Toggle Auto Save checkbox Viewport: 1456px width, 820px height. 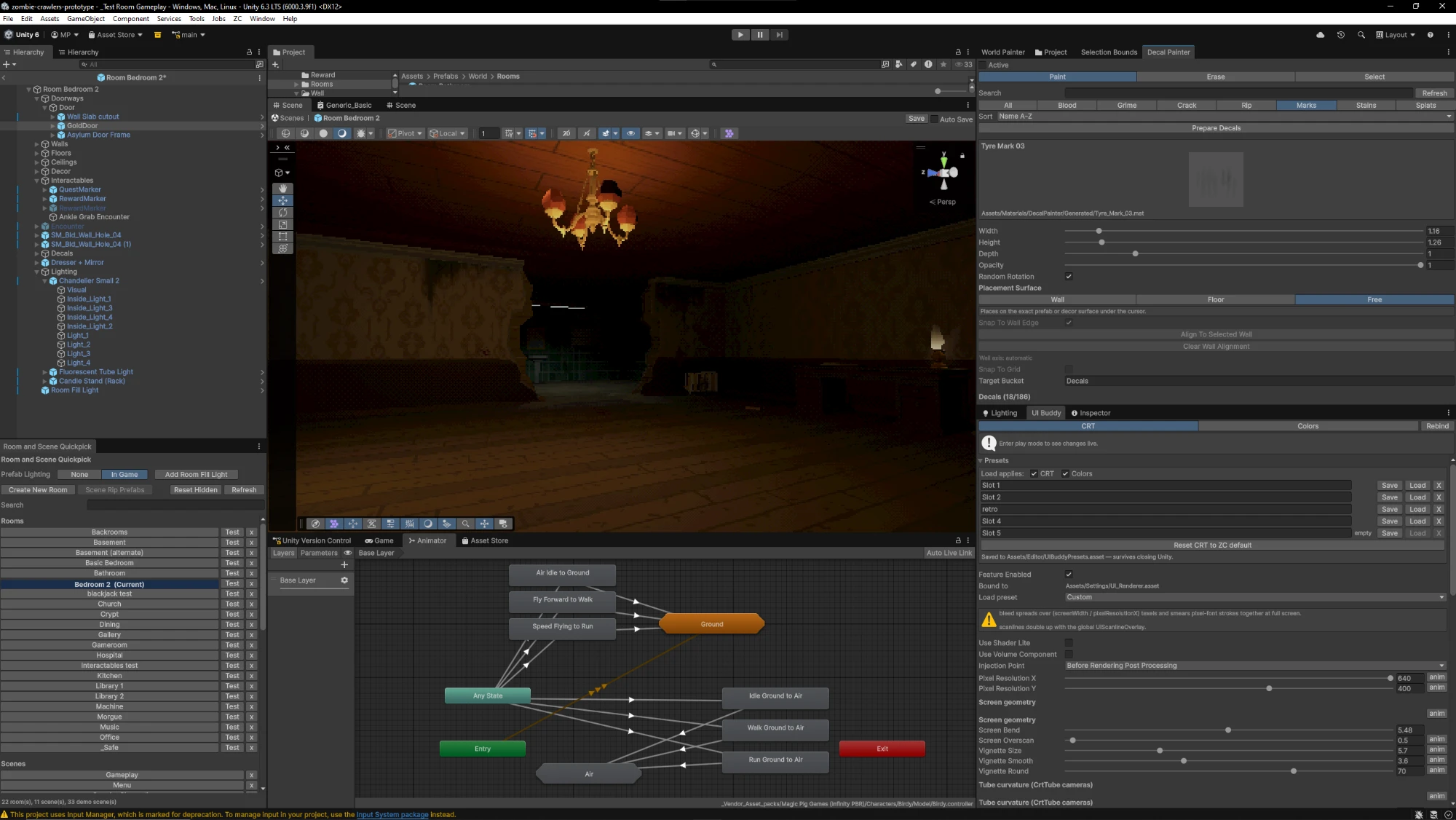tap(934, 119)
